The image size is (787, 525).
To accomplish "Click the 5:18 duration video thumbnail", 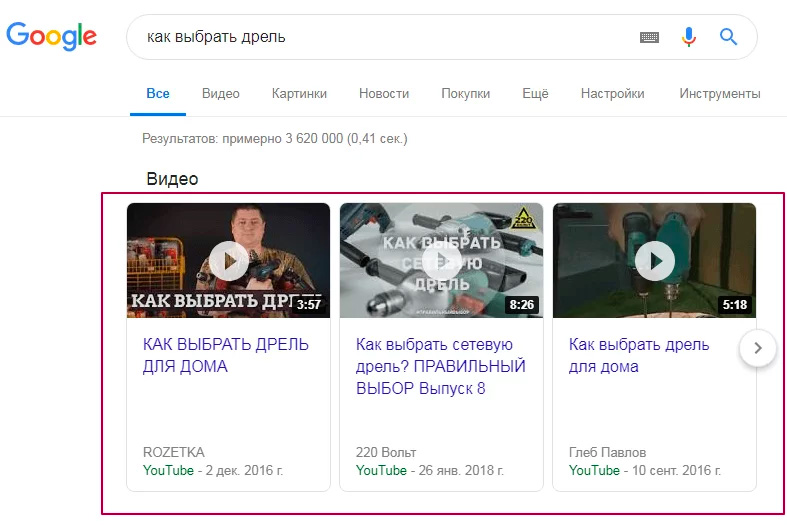I will (x=654, y=260).
